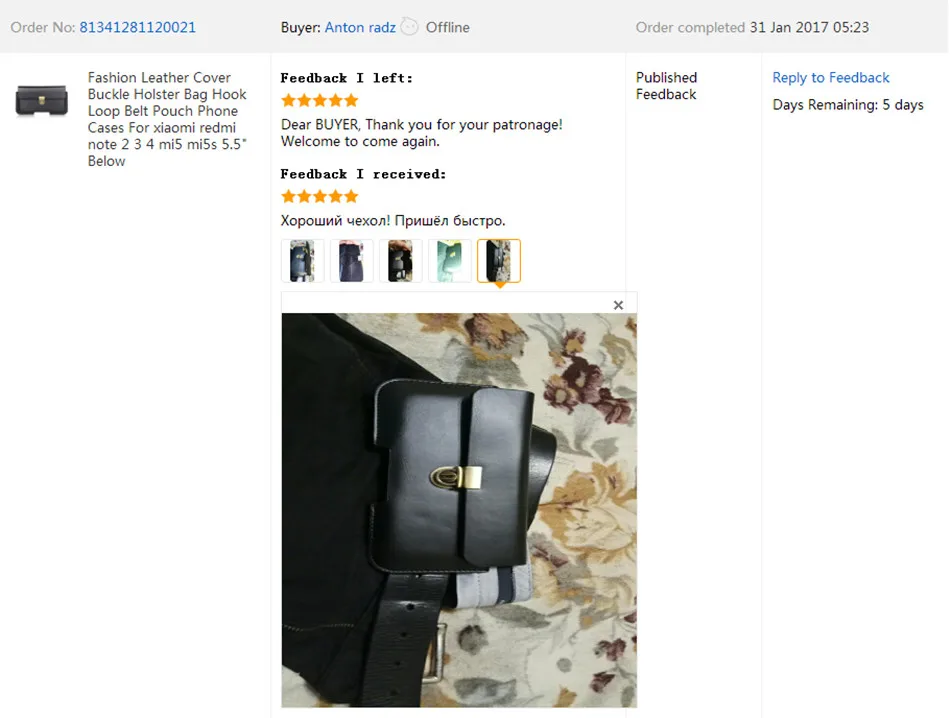The width and height of the screenshot is (950, 718).
Task: Close the enlarged photo preview
Action: click(x=618, y=305)
